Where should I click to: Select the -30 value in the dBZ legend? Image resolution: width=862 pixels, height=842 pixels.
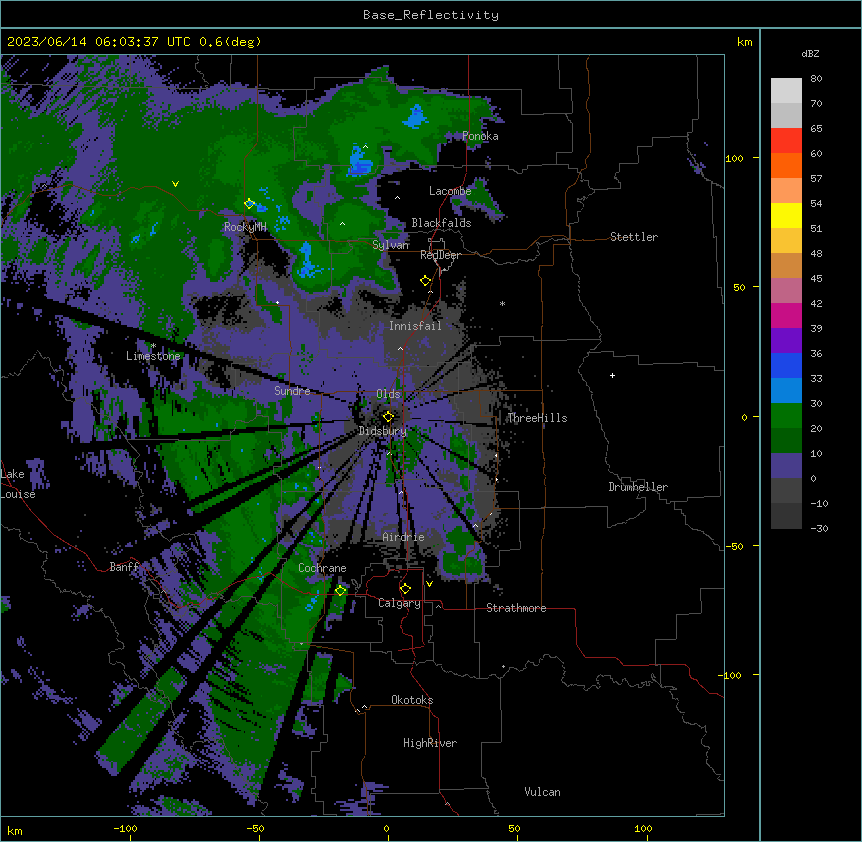tap(819, 528)
